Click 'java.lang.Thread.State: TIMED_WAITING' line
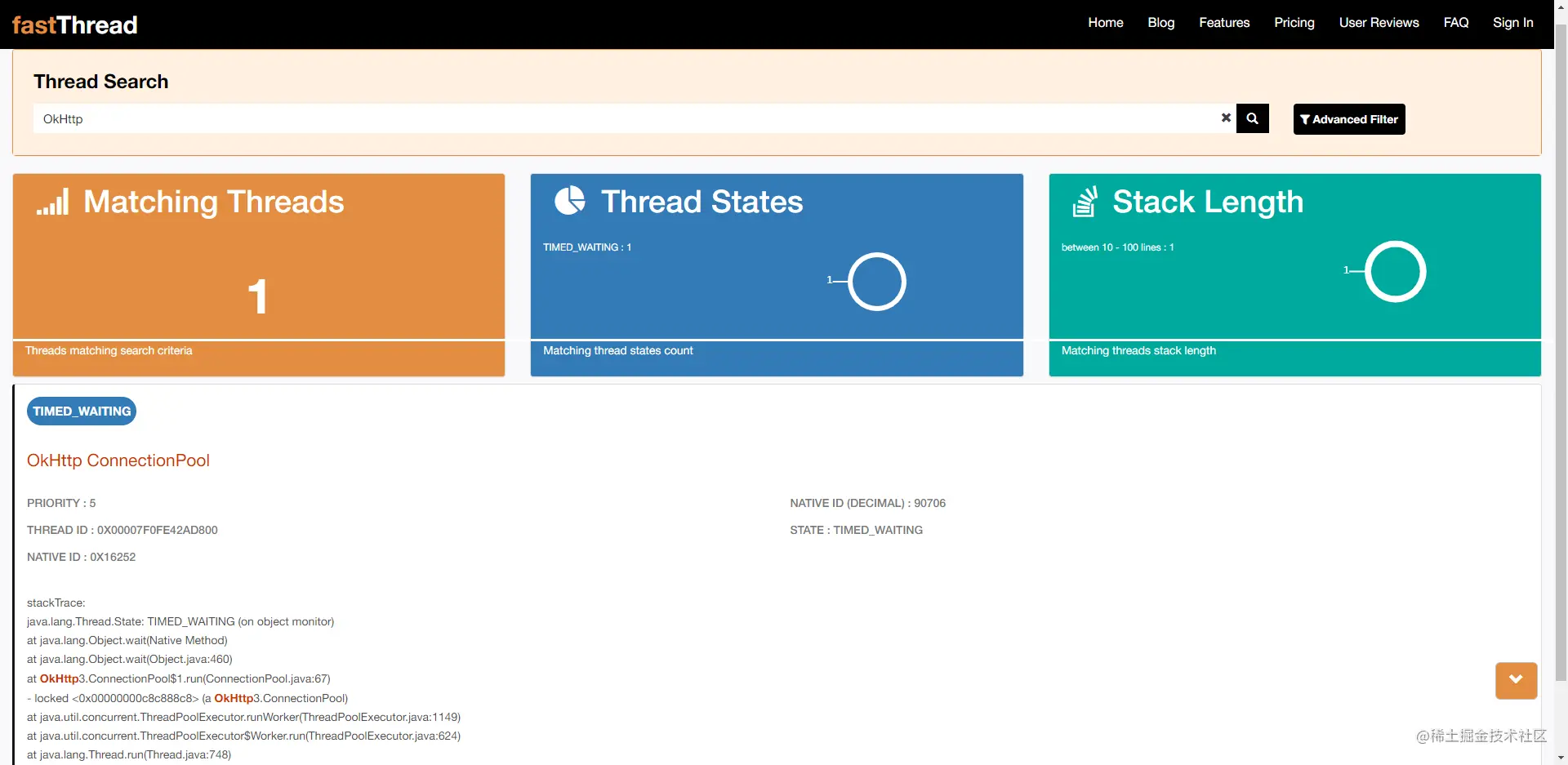1568x765 pixels. tap(180, 621)
